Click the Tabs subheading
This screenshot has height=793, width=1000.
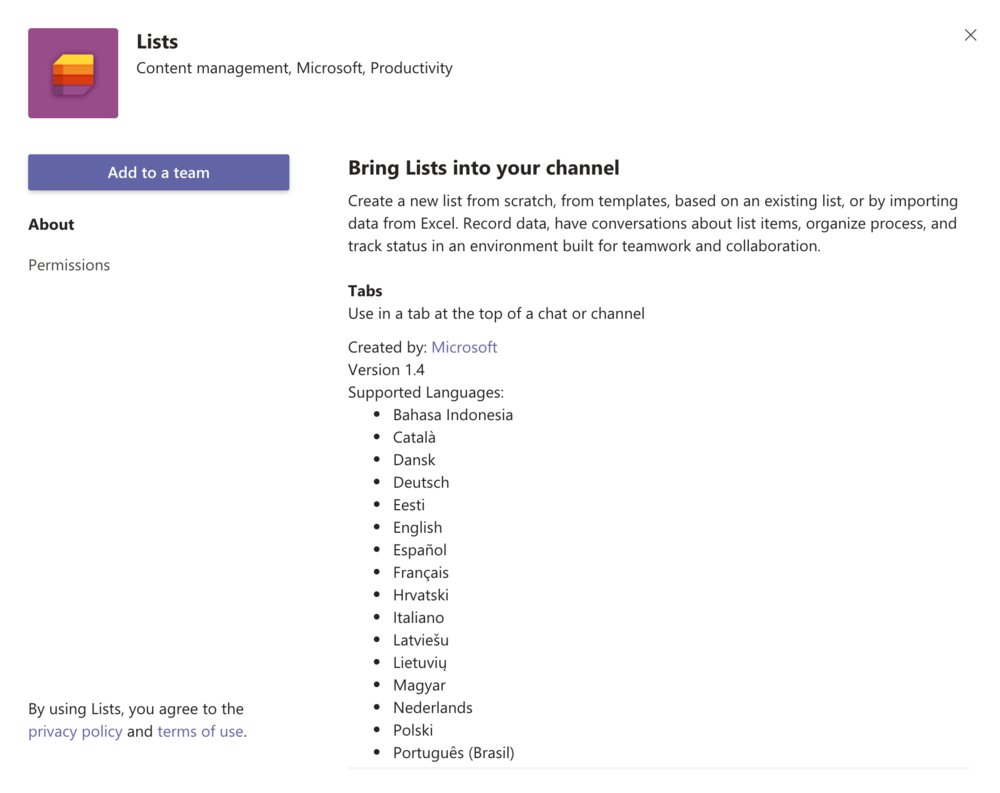[x=365, y=291]
